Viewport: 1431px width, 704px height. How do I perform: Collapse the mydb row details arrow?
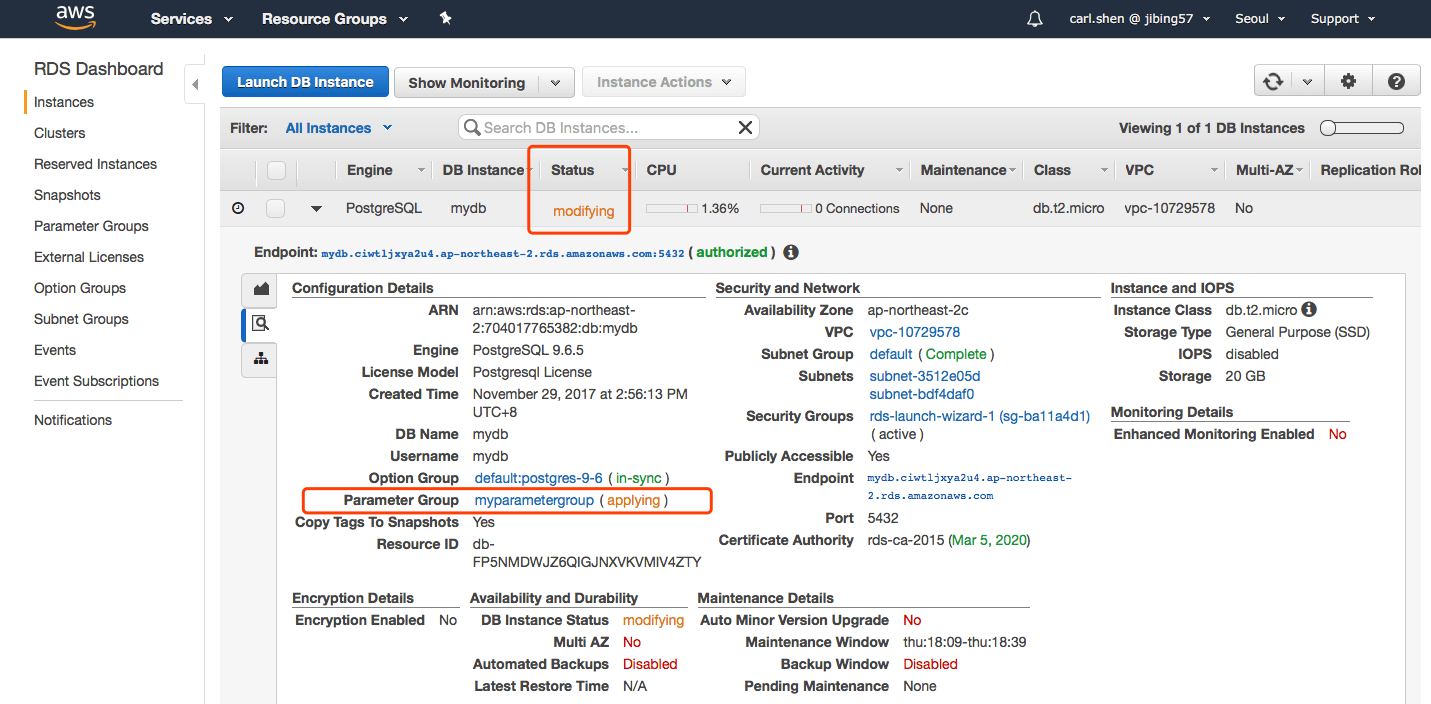coord(317,208)
